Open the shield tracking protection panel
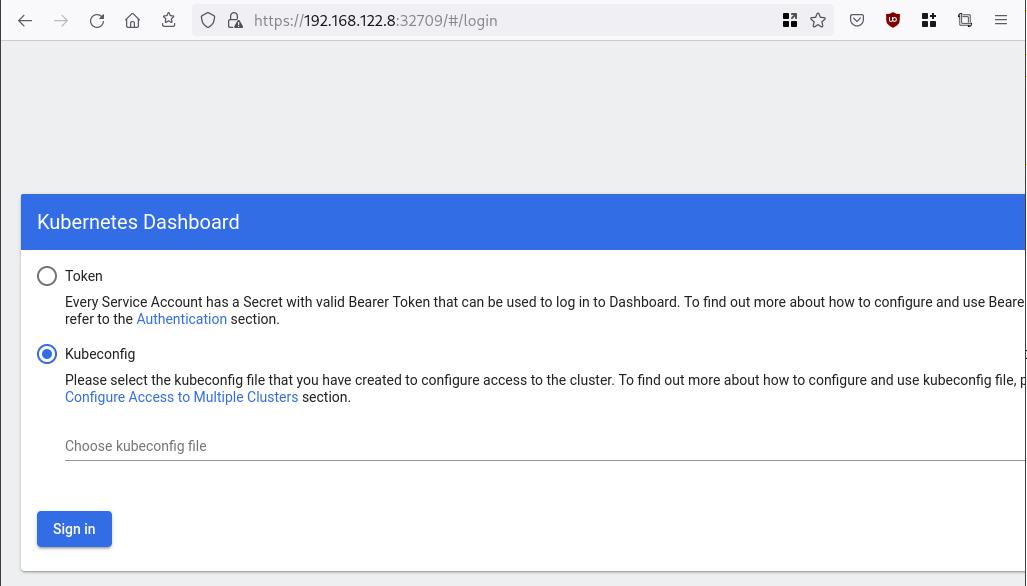Viewport: 1027px width, 586px height. pyautogui.click(x=208, y=20)
